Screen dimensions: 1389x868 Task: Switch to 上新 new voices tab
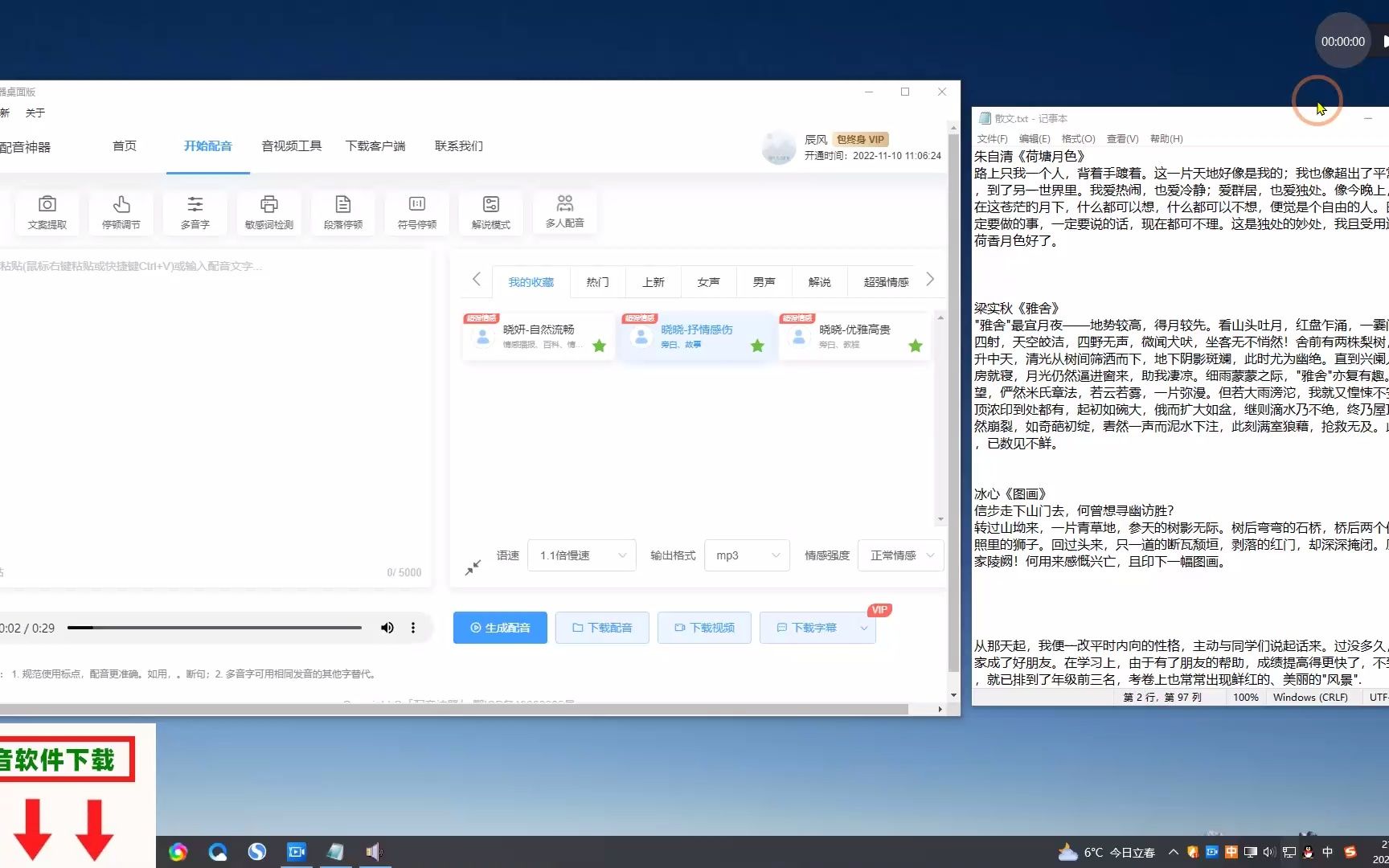click(x=653, y=282)
